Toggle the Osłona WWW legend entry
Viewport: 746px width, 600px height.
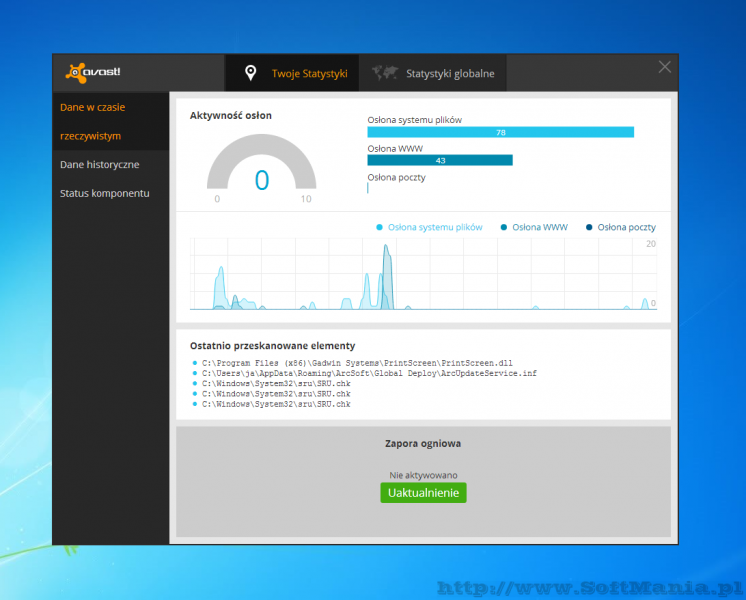534,227
